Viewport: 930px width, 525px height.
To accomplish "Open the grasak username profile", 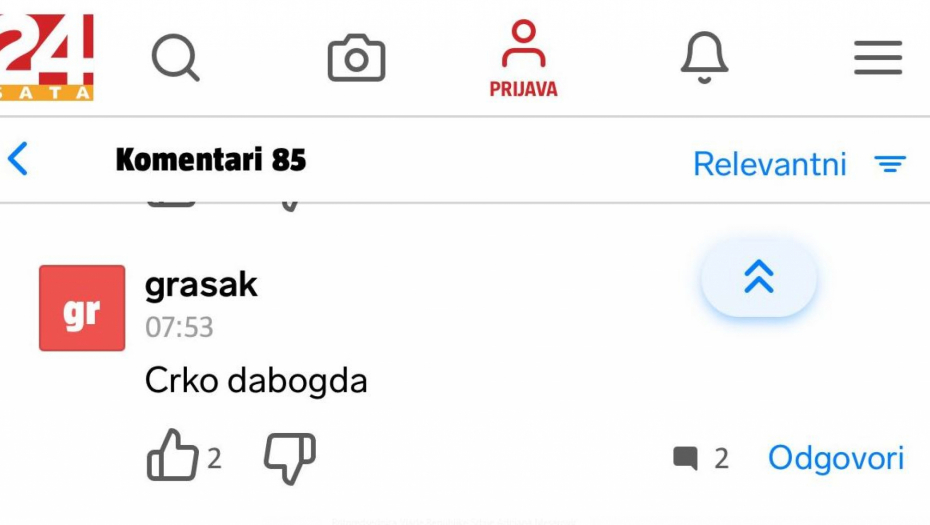I will pos(201,285).
